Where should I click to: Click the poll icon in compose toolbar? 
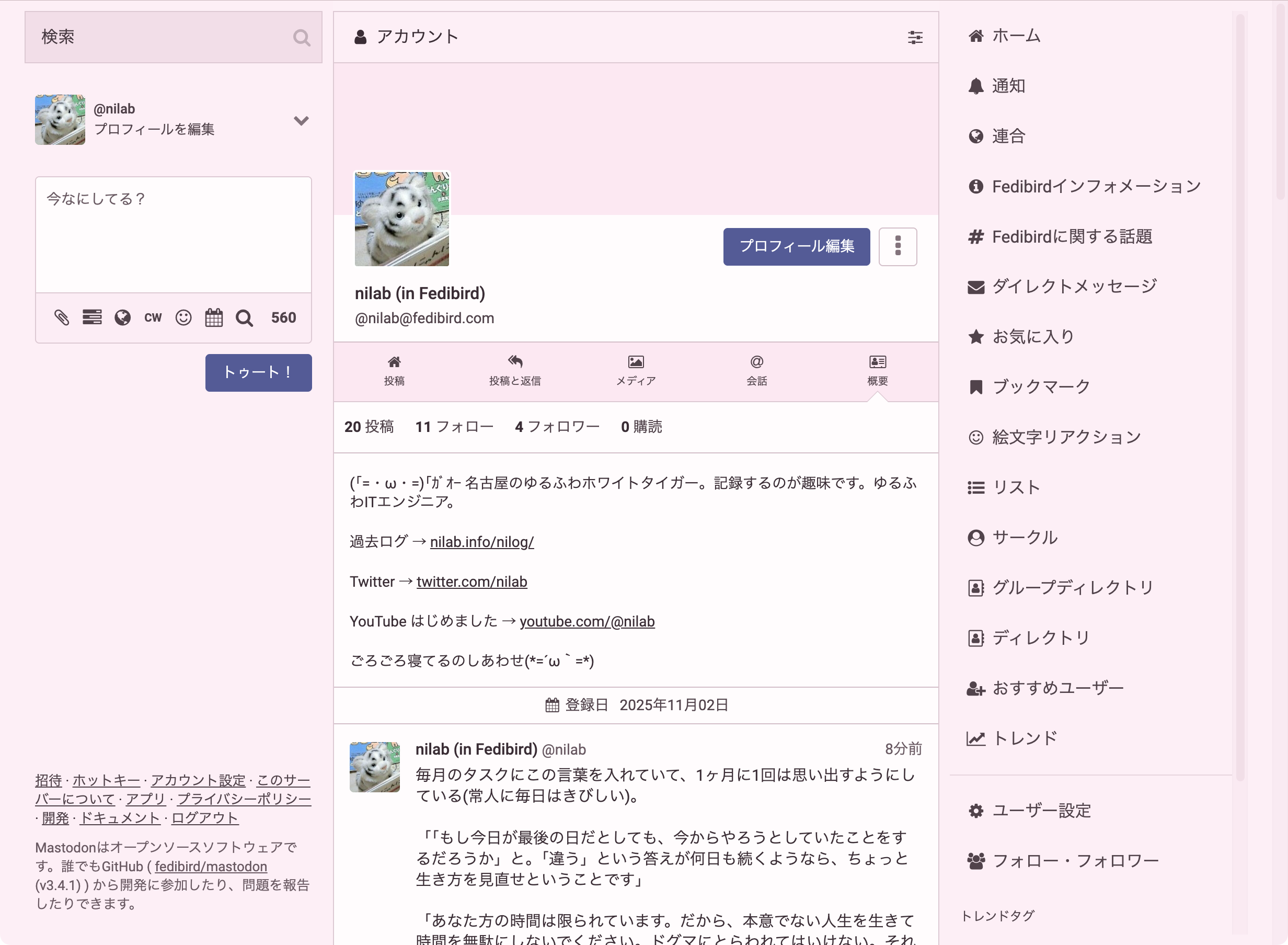click(x=92, y=317)
